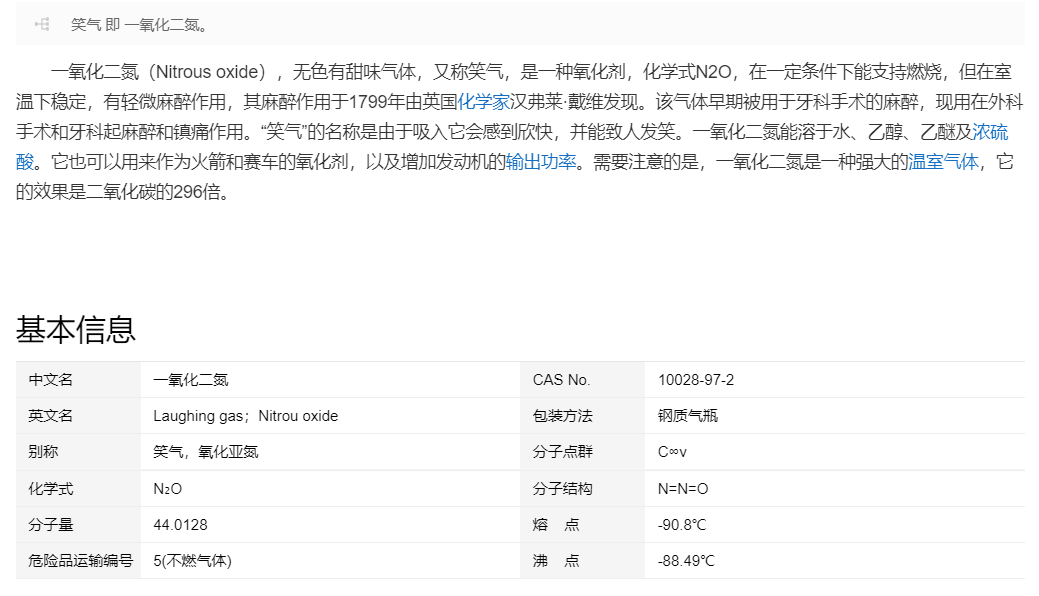This screenshot has width=1039, height=596.
Task: Select the molecular weight 44.0128 value
Action: [180, 525]
